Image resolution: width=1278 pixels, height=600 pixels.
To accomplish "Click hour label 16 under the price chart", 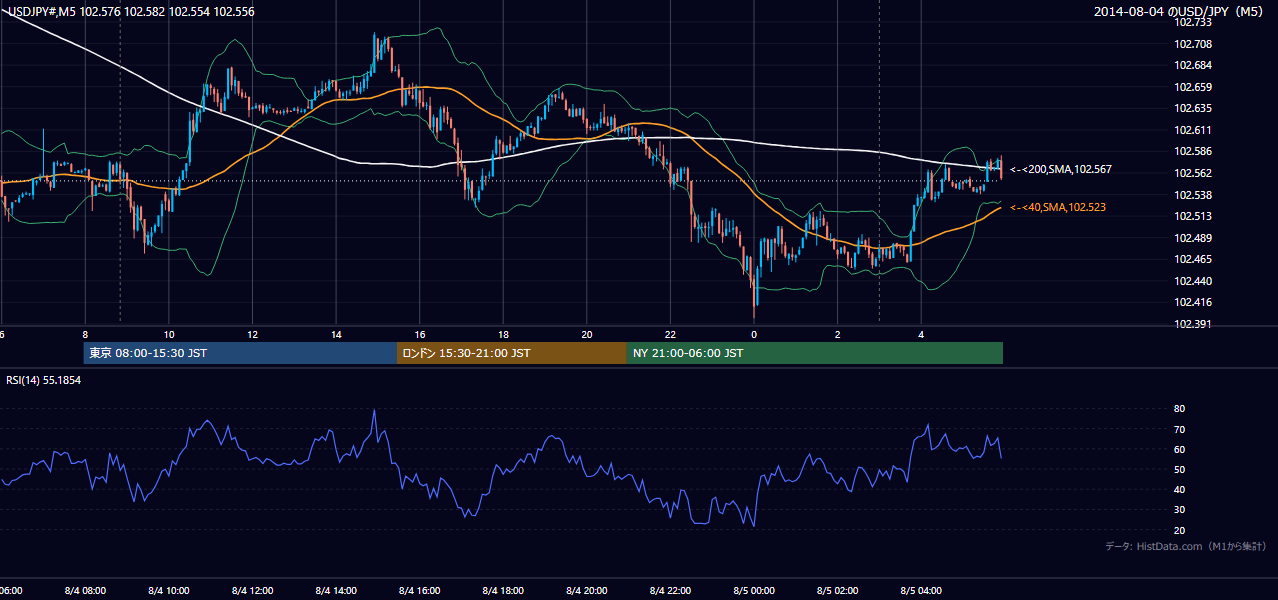I will click(420, 334).
